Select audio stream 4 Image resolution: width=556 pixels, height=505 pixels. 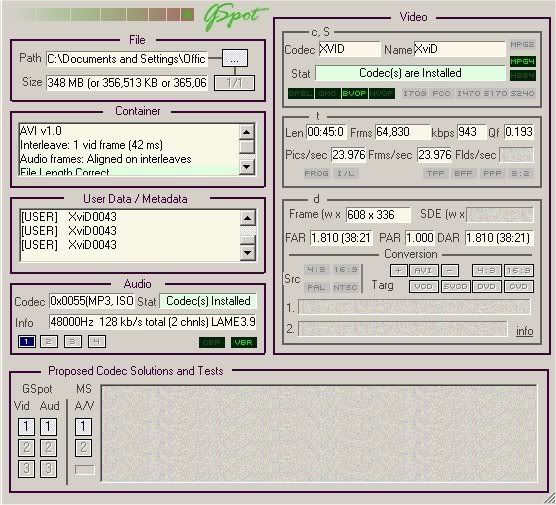point(97,342)
